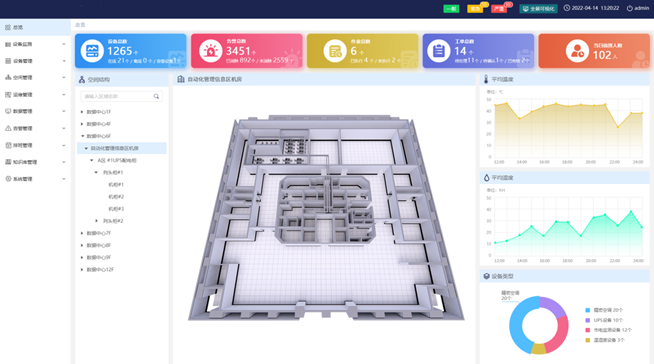This screenshot has width=654, height=364.
Task: Click the device total monitor icon showing 1265
Action: (92, 51)
